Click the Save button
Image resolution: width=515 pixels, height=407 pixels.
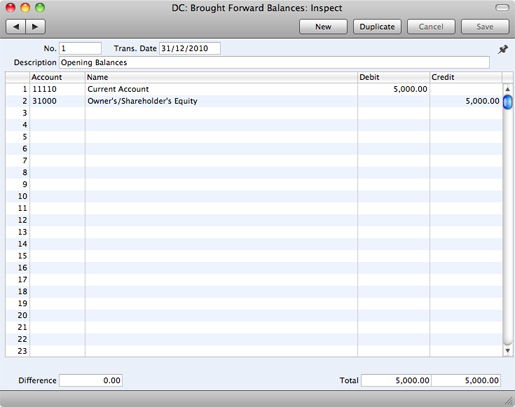point(485,27)
